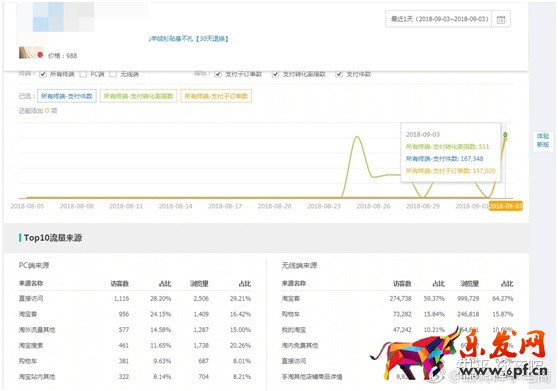This screenshot has height=391, width=558.
Task: Click the green data point on chart
Action: [x=505, y=135]
